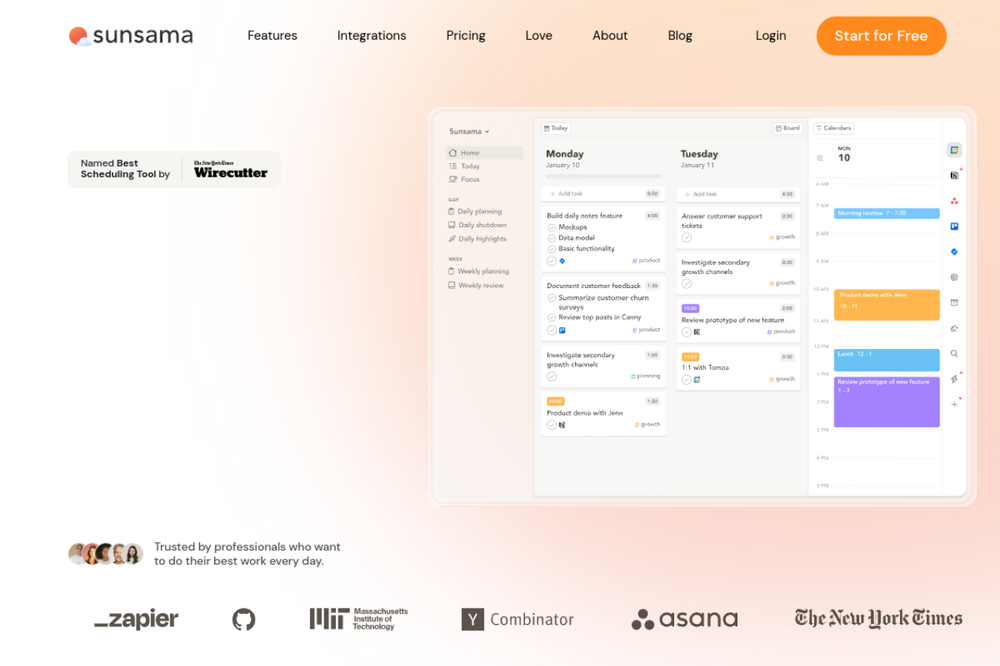Screen dimensions: 1000x666
Task: Select the blue Morning routine calendar event
Action: (x=886, y=213)
